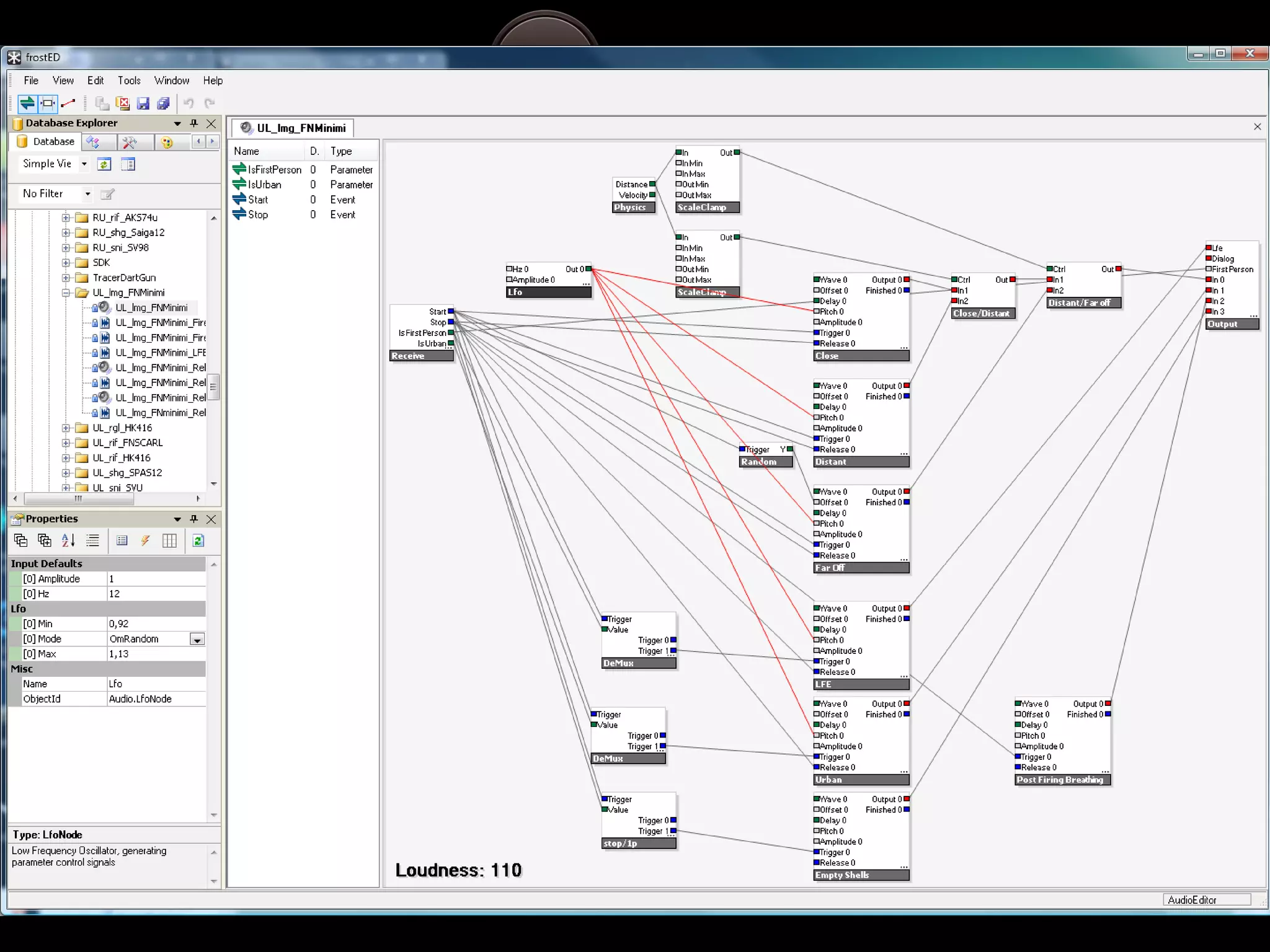Open the Tools menu
The width and height of the screenshot is (1270, 952).
(x=129, y=81)
